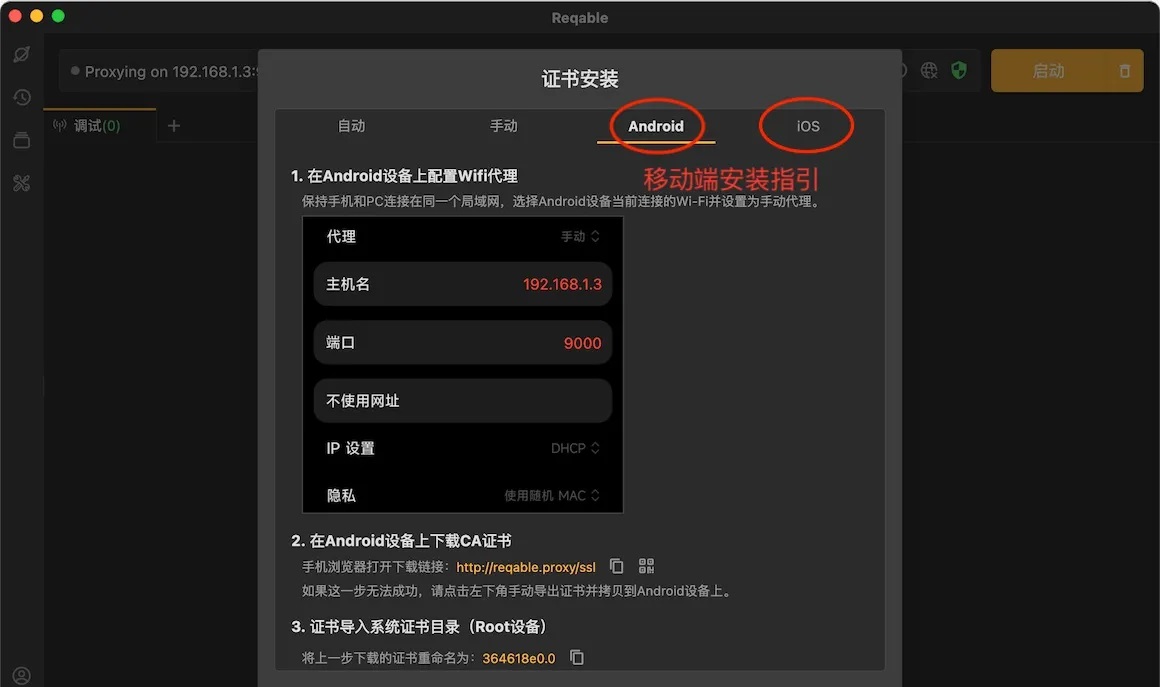Show QR code for certificate download
The width and height of the screenshot is (1160, 687).
pyautogui.click(x=646, y=566)
